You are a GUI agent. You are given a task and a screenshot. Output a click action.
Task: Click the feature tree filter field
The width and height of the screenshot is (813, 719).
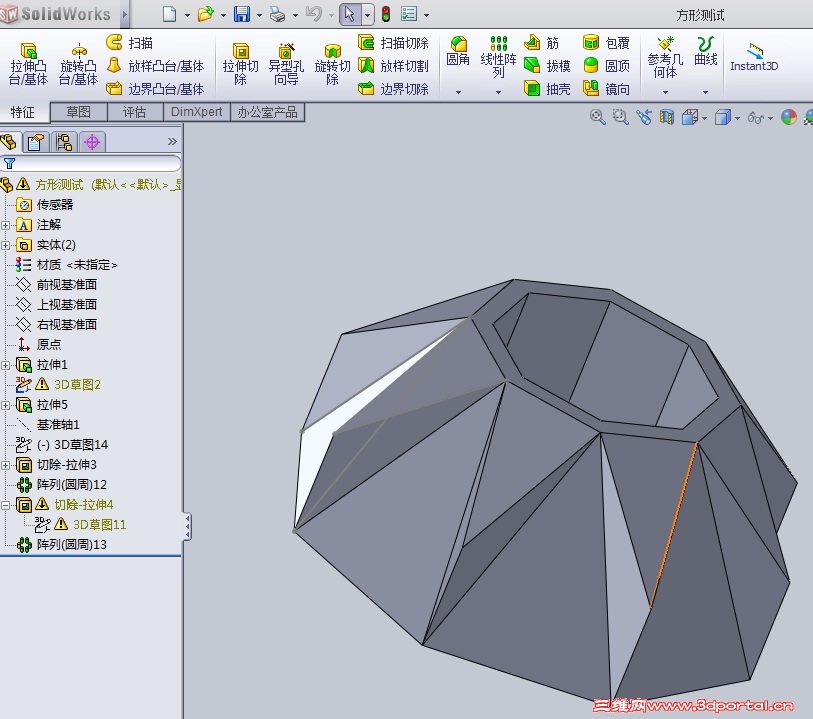click(x=91, y=163)
